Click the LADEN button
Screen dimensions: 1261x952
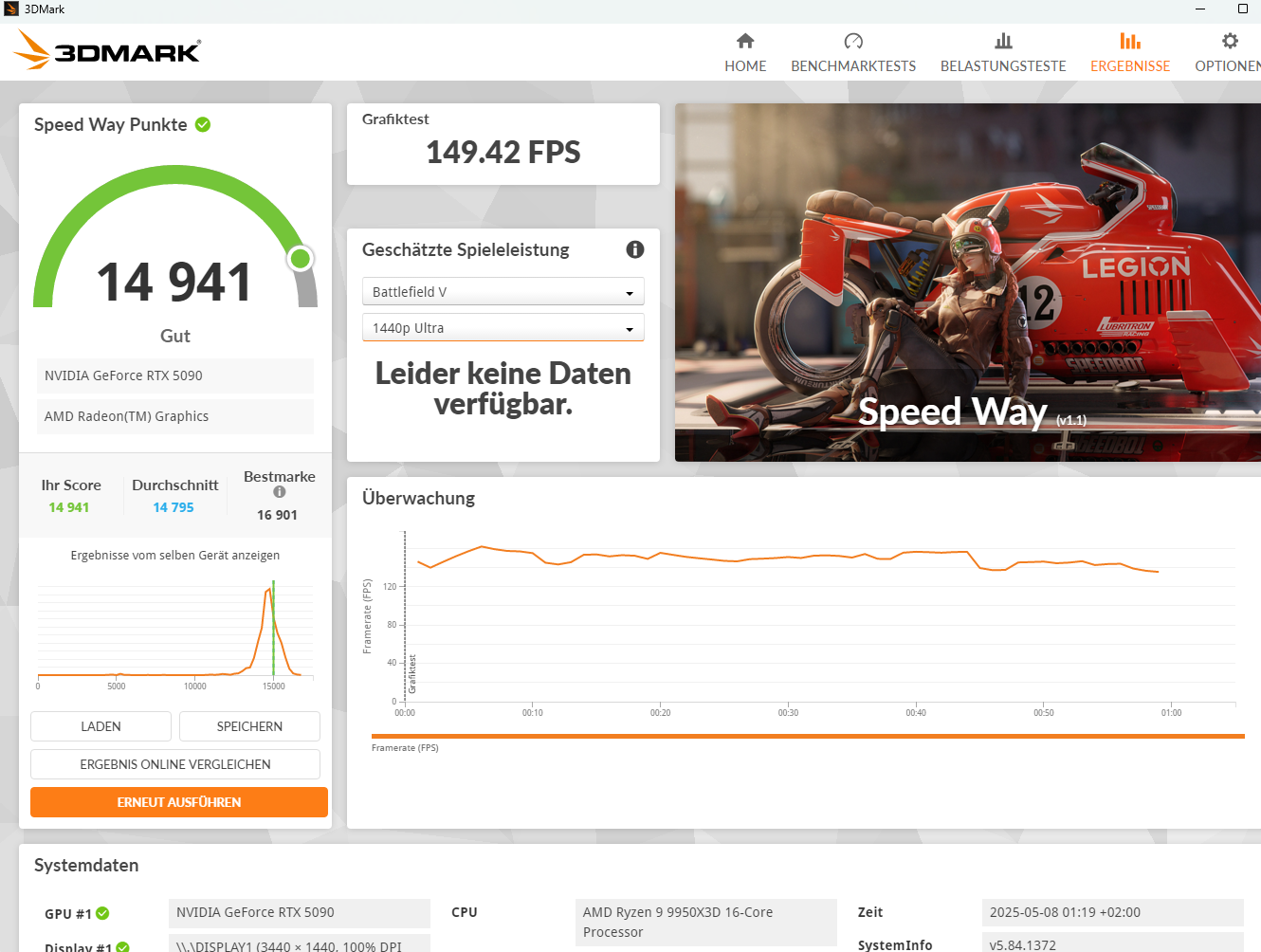pos(101,726)
